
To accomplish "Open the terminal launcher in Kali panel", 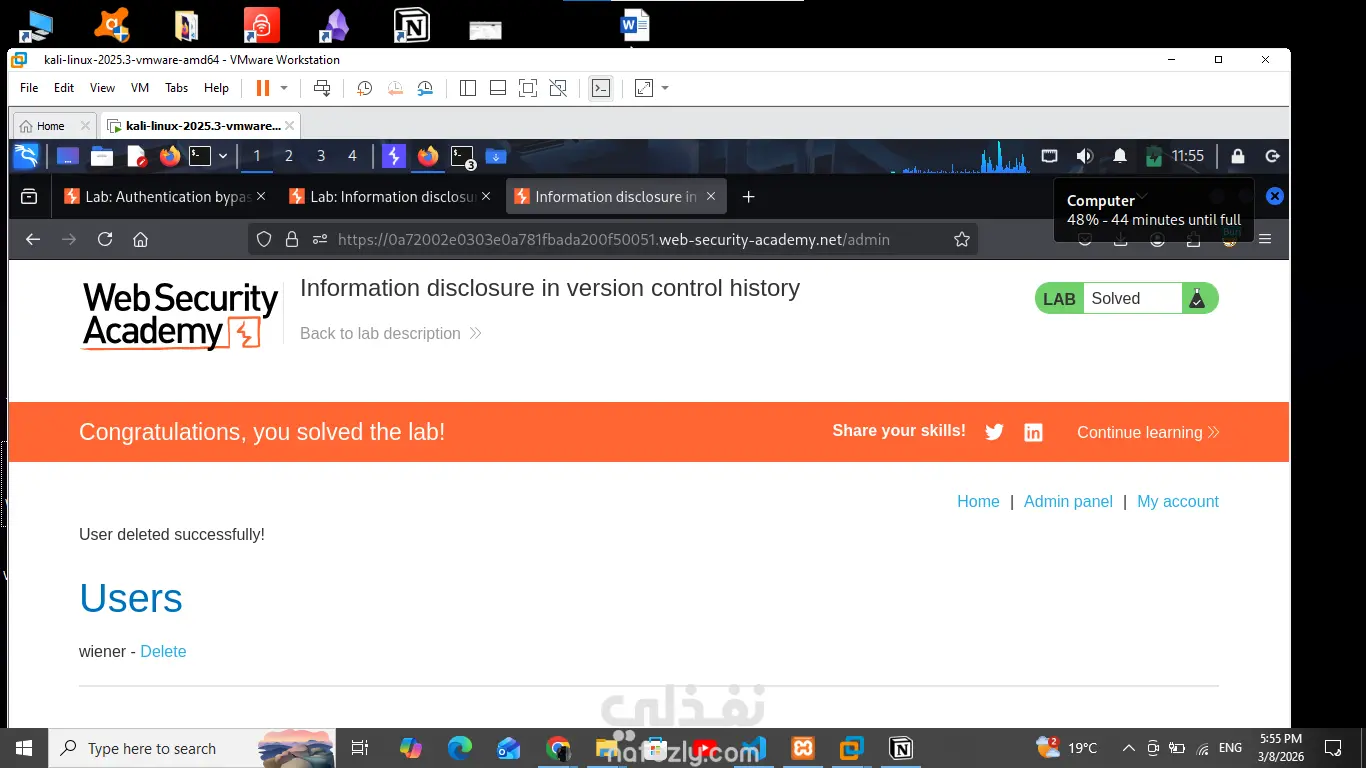I will point(201,156).
